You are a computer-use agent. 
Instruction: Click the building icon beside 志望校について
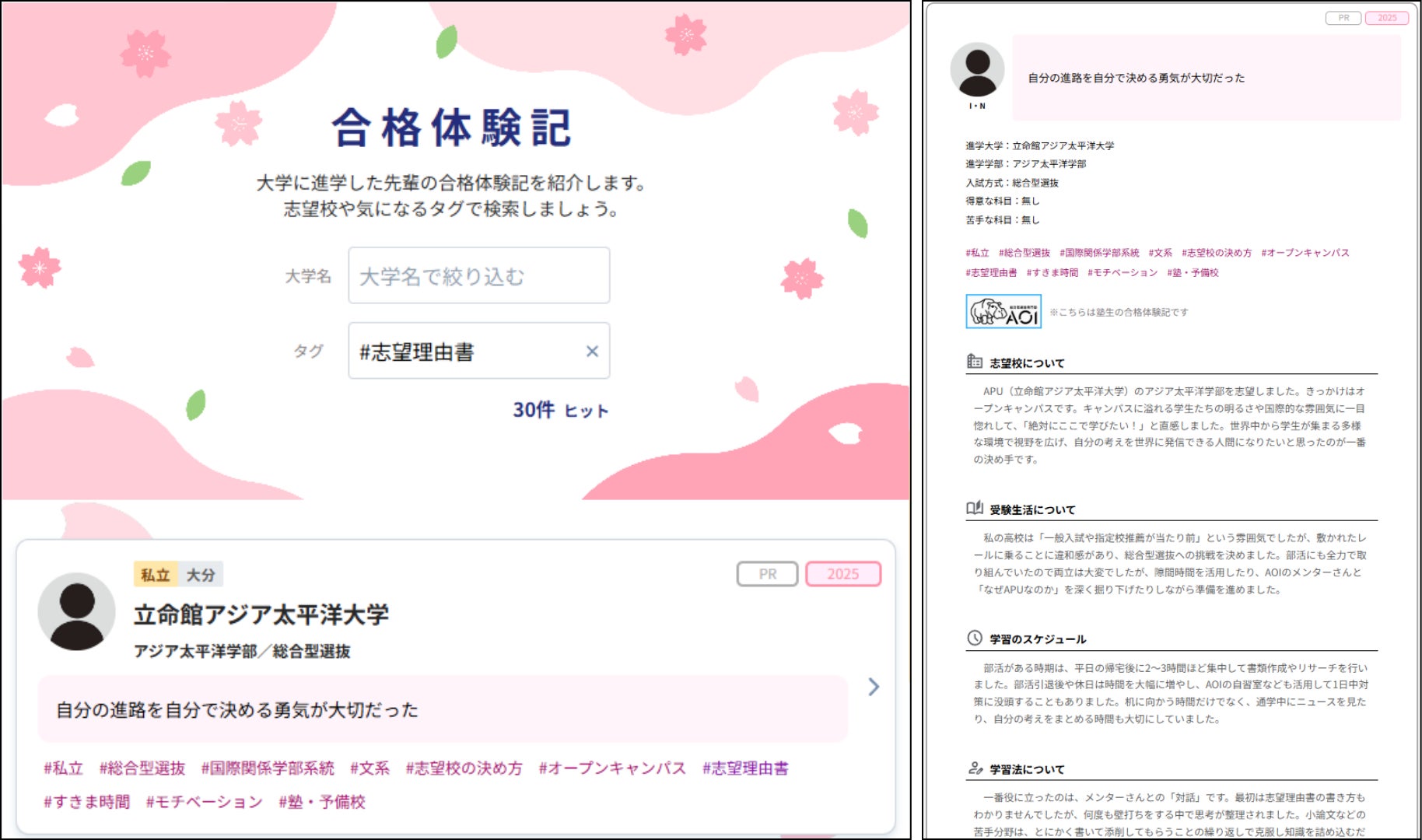pyautogui.click(x=975, y=362)
